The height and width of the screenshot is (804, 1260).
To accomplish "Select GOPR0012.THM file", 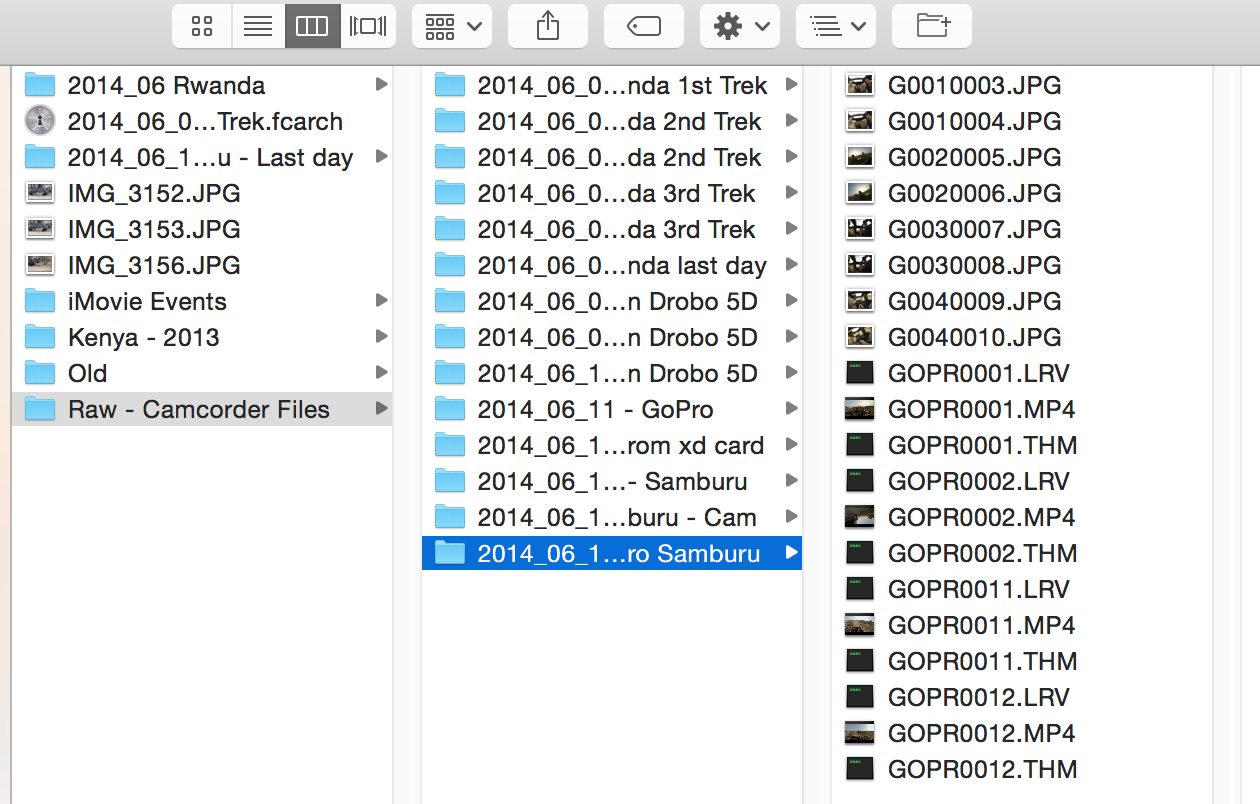I will coord(1022,769).
